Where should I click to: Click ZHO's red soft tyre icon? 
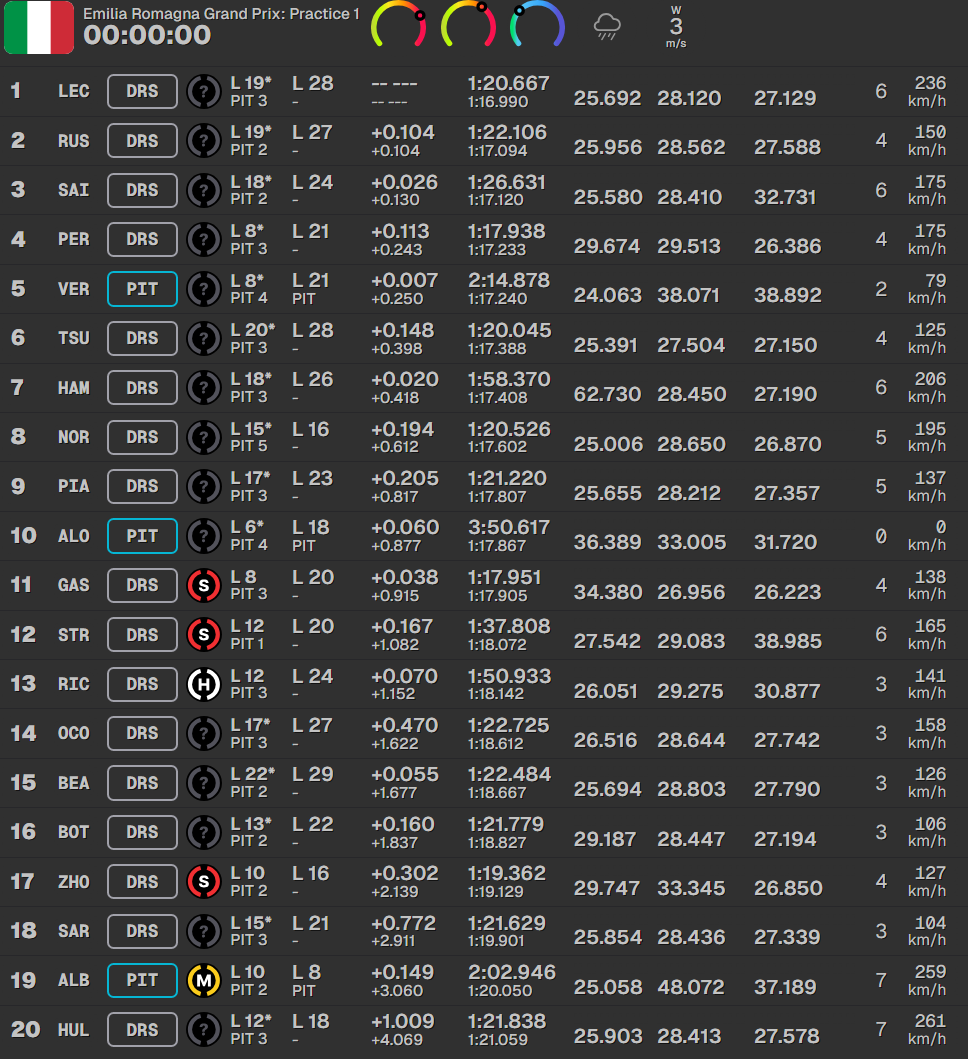click(204, 881)
